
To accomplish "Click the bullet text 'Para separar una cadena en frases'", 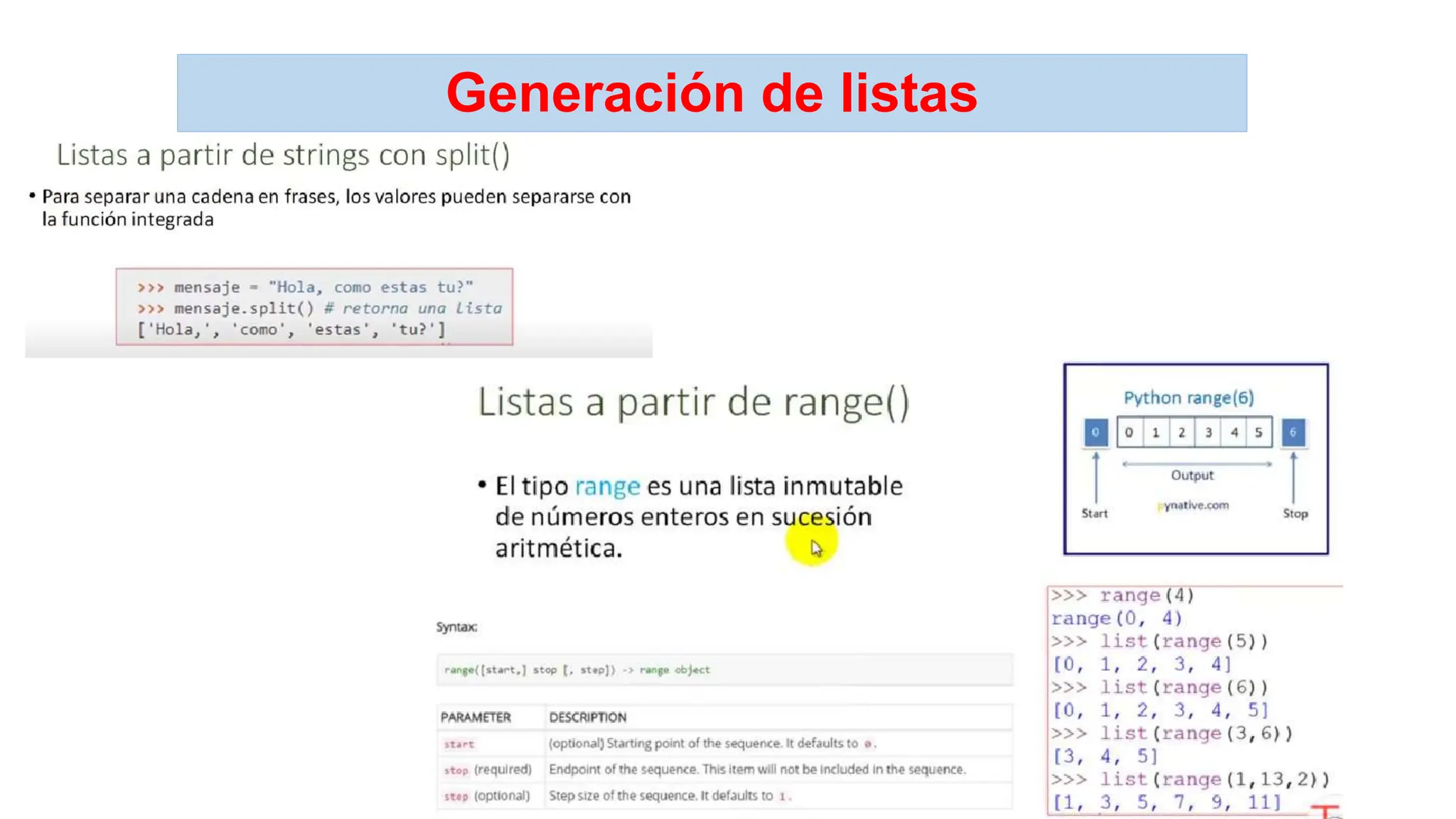I will (x=190, y=197).
